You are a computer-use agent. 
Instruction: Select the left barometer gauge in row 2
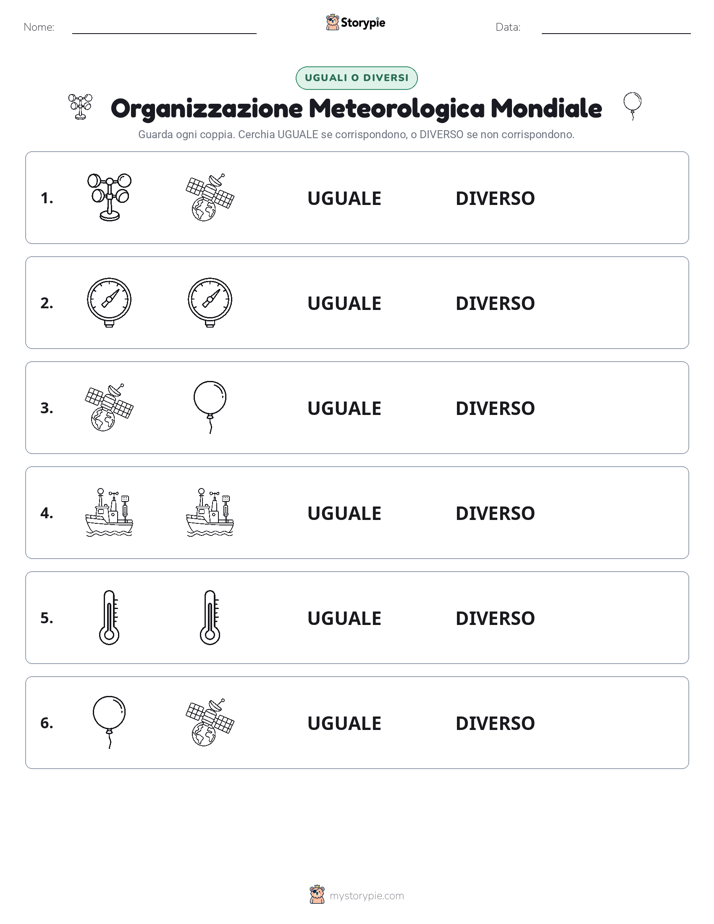[109, 302]
